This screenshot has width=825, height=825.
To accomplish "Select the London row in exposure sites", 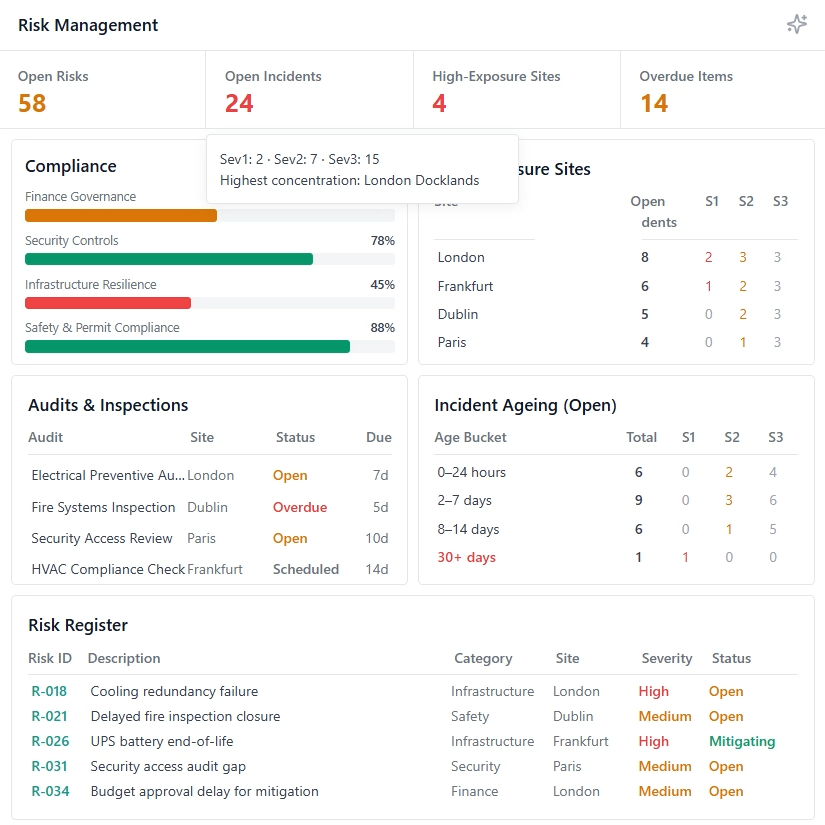I will (461, 257).
